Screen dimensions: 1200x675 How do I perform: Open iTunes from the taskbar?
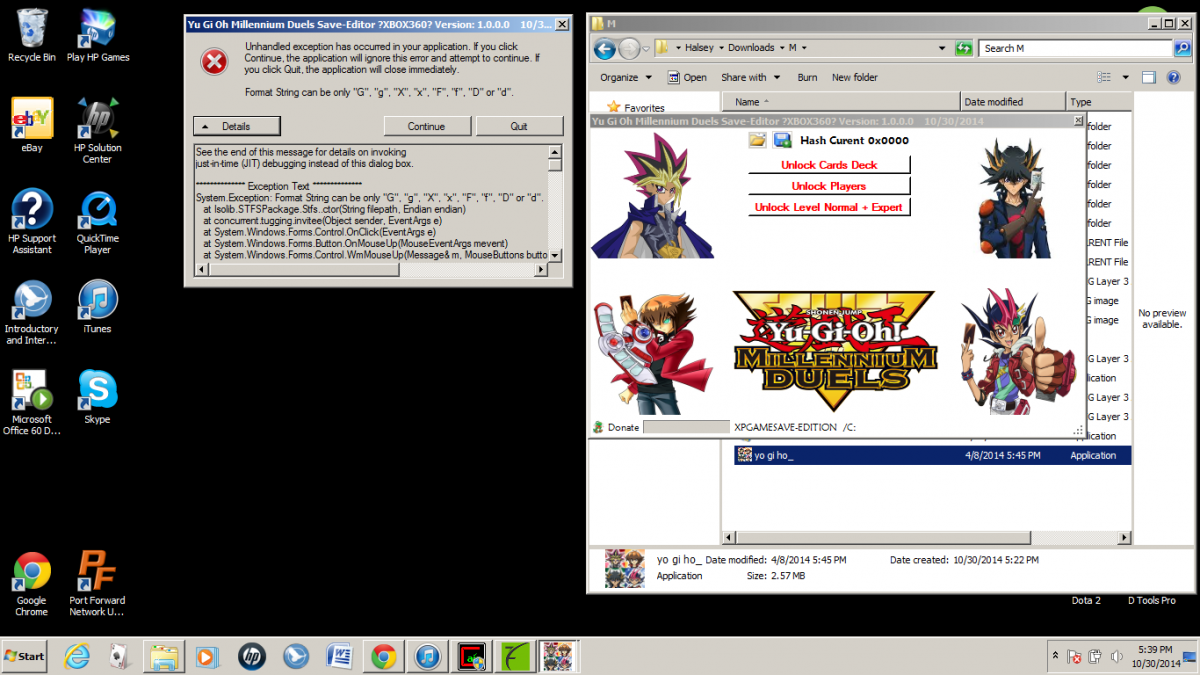[427, 656]
